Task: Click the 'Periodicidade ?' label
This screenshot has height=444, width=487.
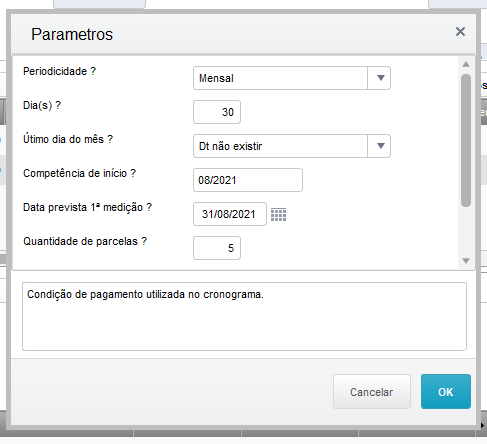Action: pos(59,71)
